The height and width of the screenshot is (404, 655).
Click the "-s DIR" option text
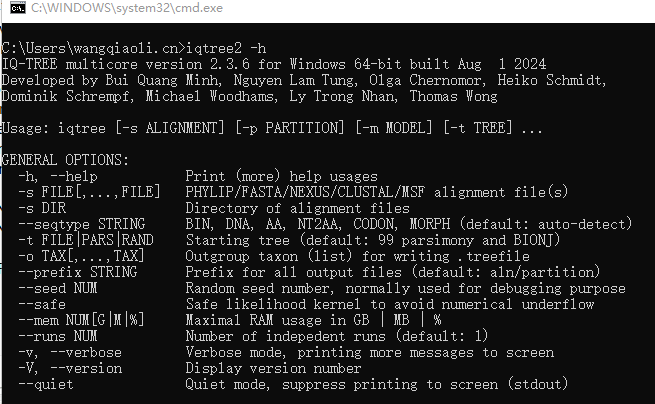(43, 208)
